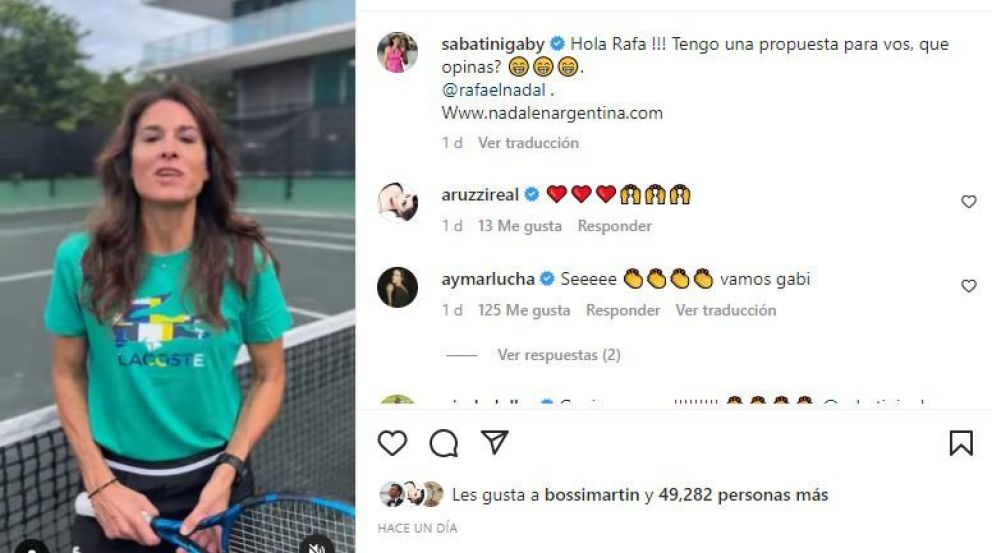This screenshot has width=992, height=553.
Task: Save the post with the bookmark icon
Action: pos(961,443)
